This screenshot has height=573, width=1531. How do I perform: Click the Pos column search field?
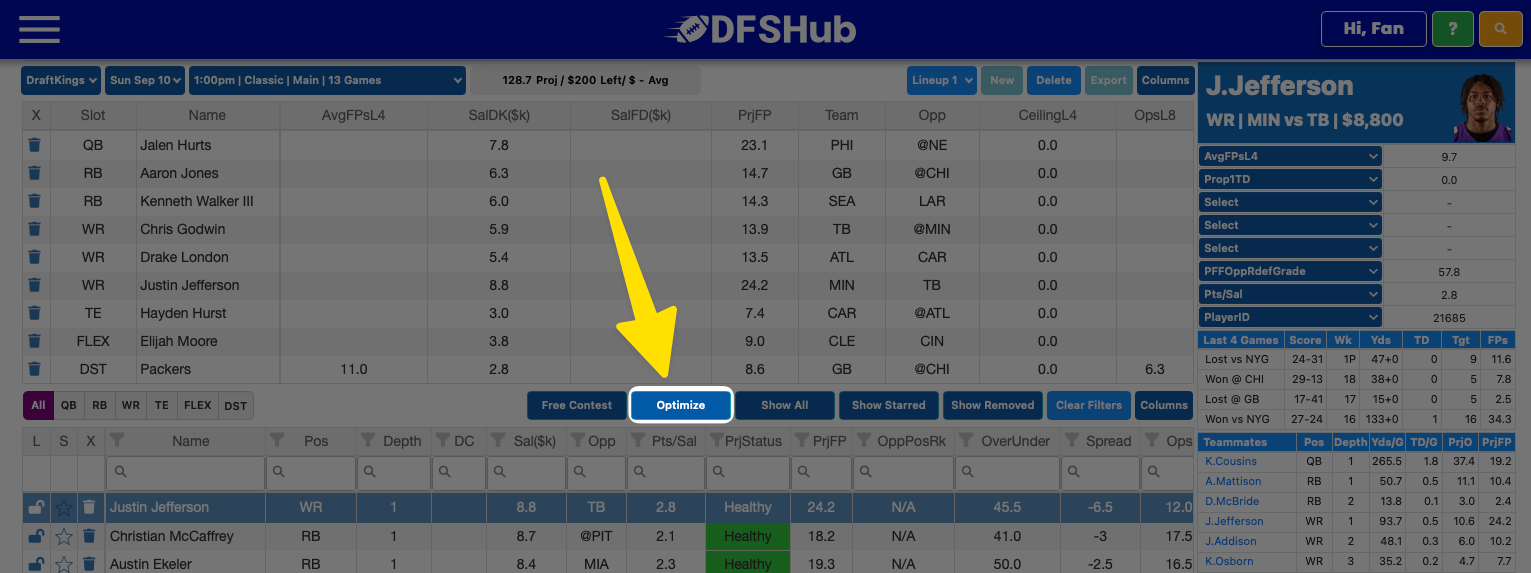tap(311, 471)
